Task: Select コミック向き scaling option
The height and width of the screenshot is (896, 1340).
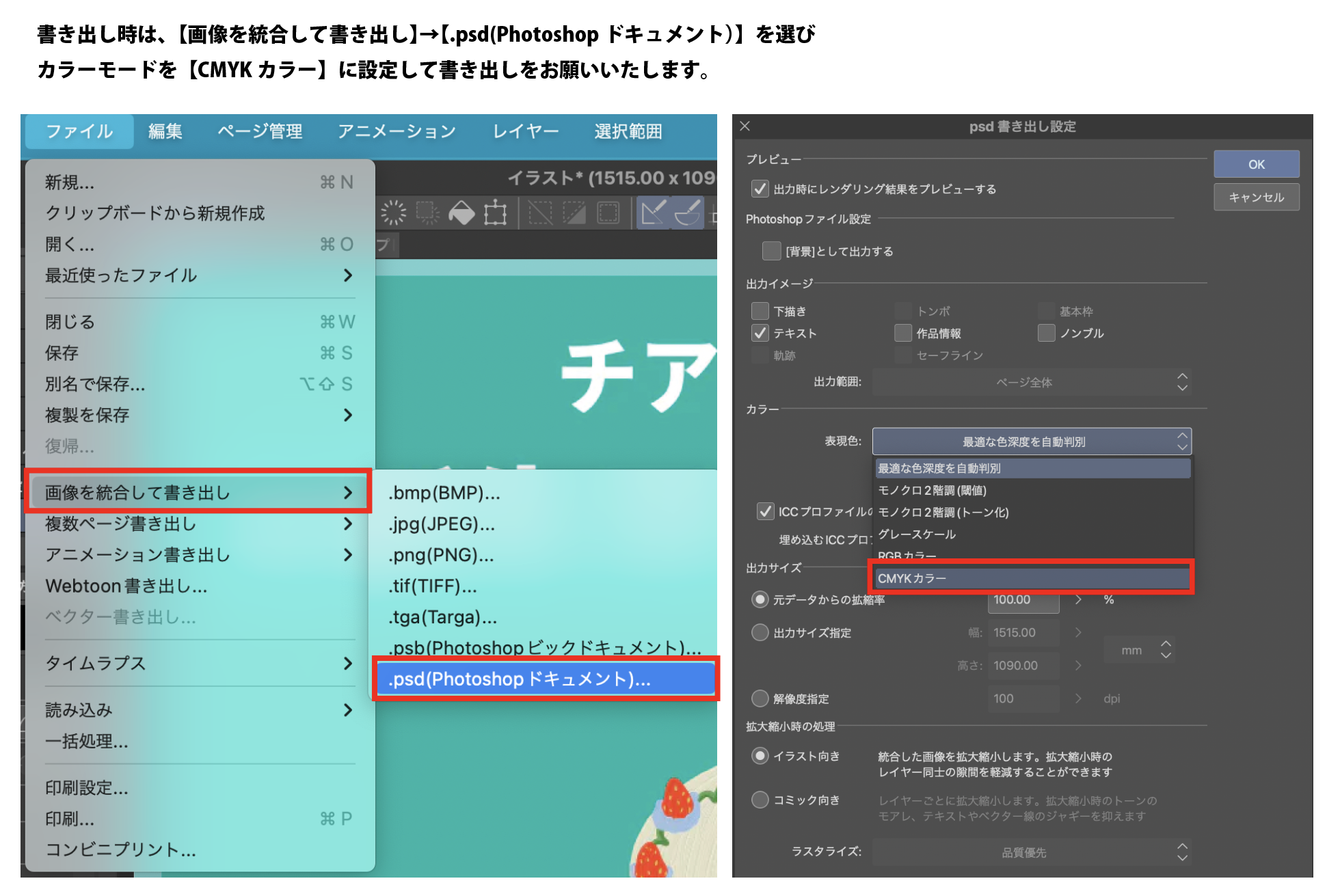Action: point(760,800)
